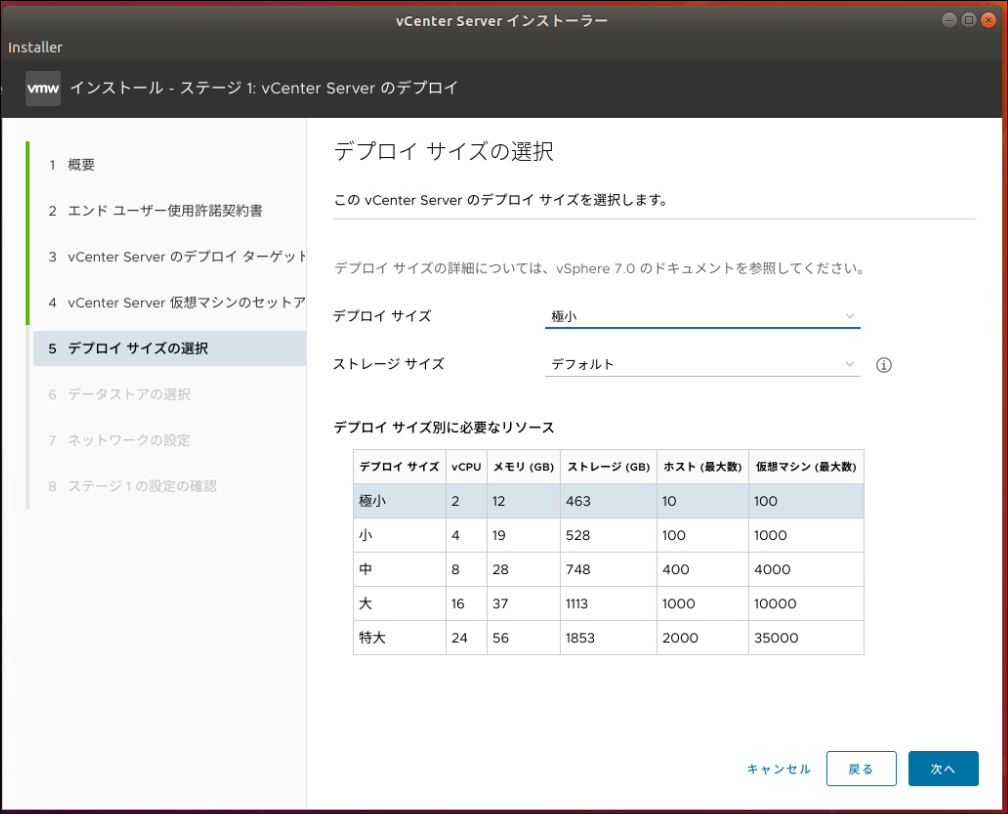
Task: Minimize the vCenter Server installer window
Action: (x=950, y=20)
